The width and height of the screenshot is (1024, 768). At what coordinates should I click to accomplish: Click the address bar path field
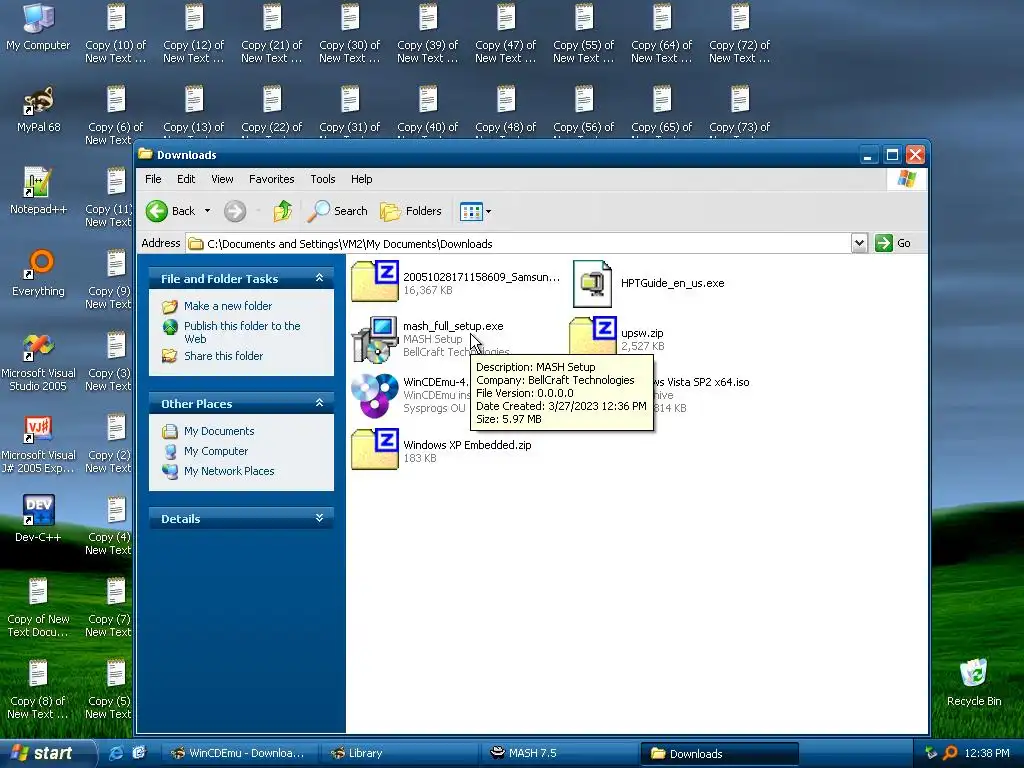pyautogui.click(x=519, y=244)
